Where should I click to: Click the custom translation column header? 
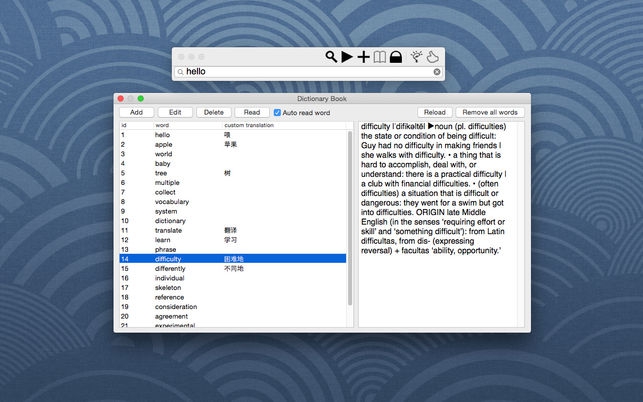284,125
